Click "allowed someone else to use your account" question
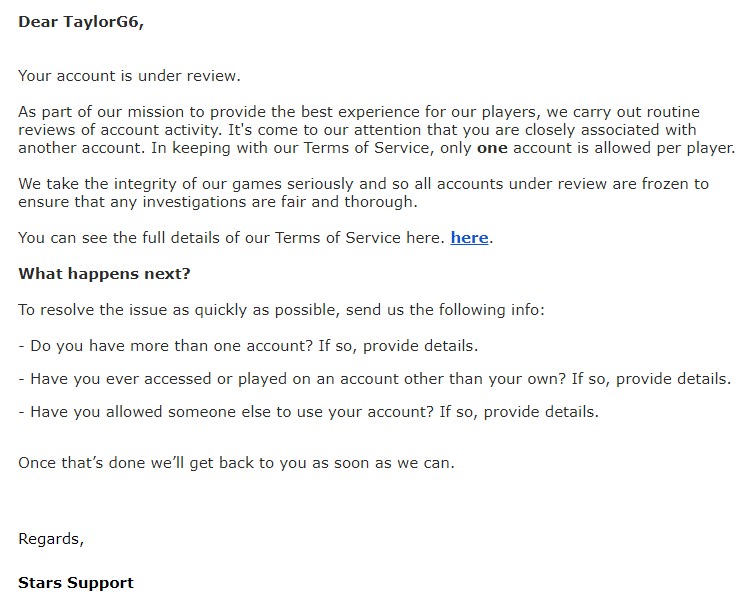 pos(309,411)
